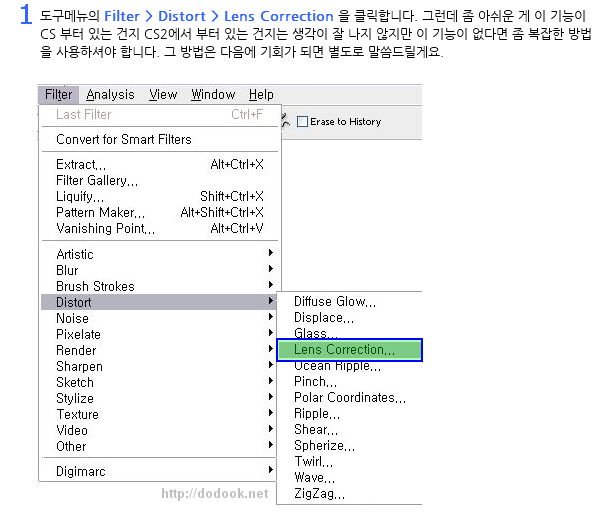The width and height of the screenshot is (600, 521).
Task: Choose Ocean Ripple distort filter
Action: 349,367
